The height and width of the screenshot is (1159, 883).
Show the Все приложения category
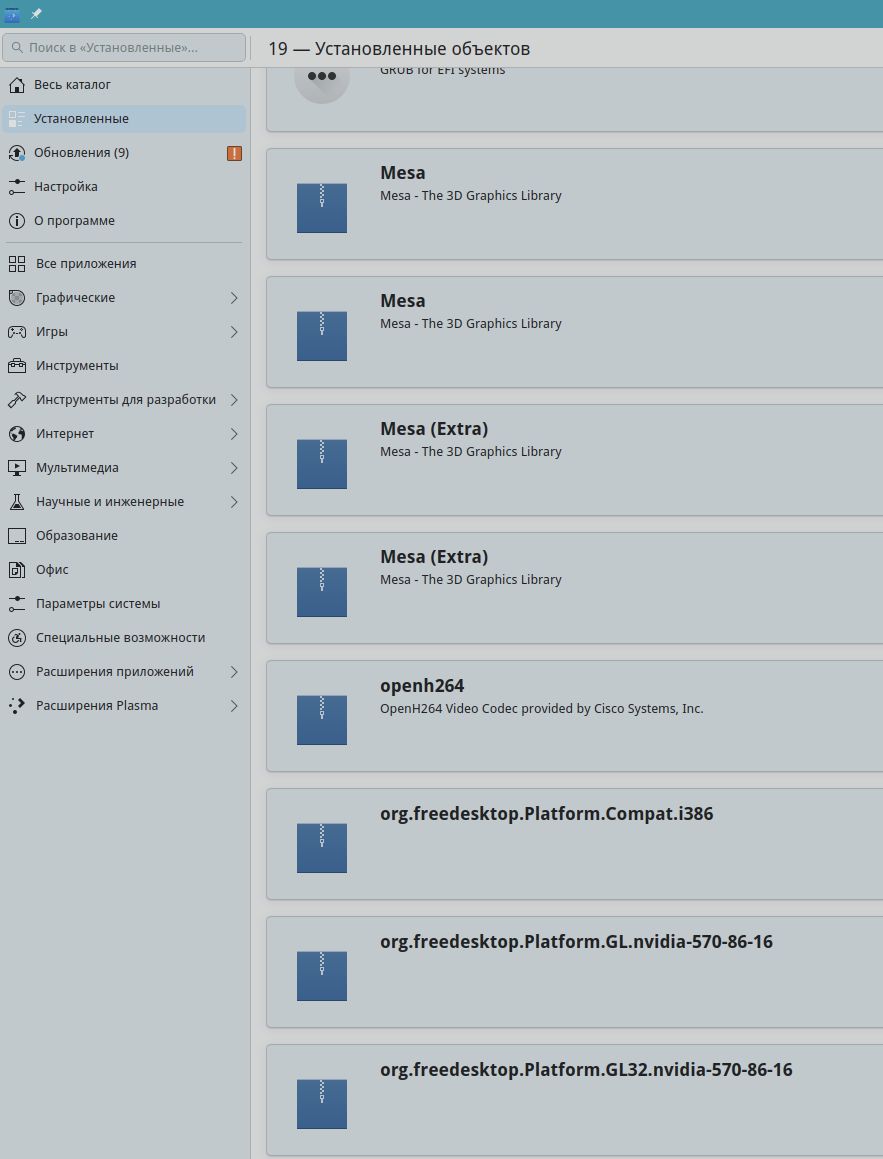[x=124, y=263]
